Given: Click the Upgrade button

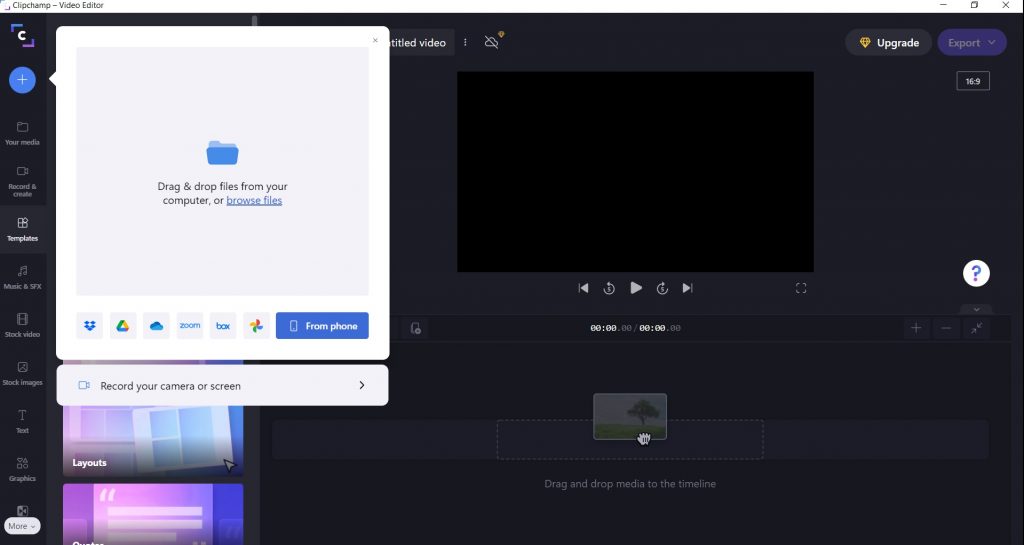Looking at the screenshot, I should (888, 42).
